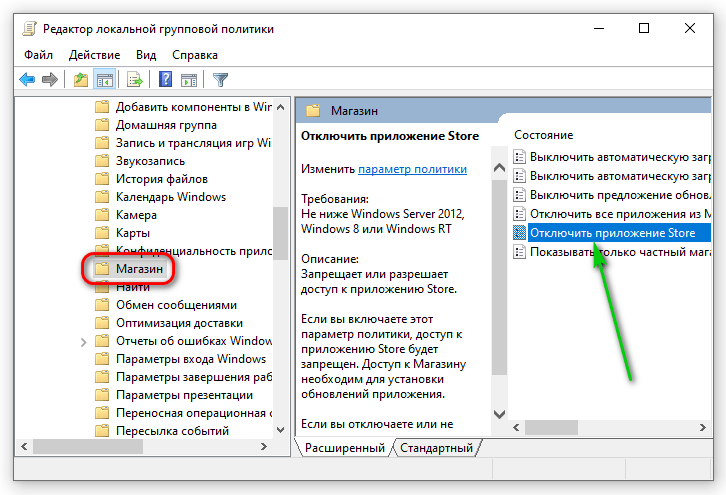Select the Магазин tree folder
This screenshot has height=495, width=726.
(x=139, y=269)
